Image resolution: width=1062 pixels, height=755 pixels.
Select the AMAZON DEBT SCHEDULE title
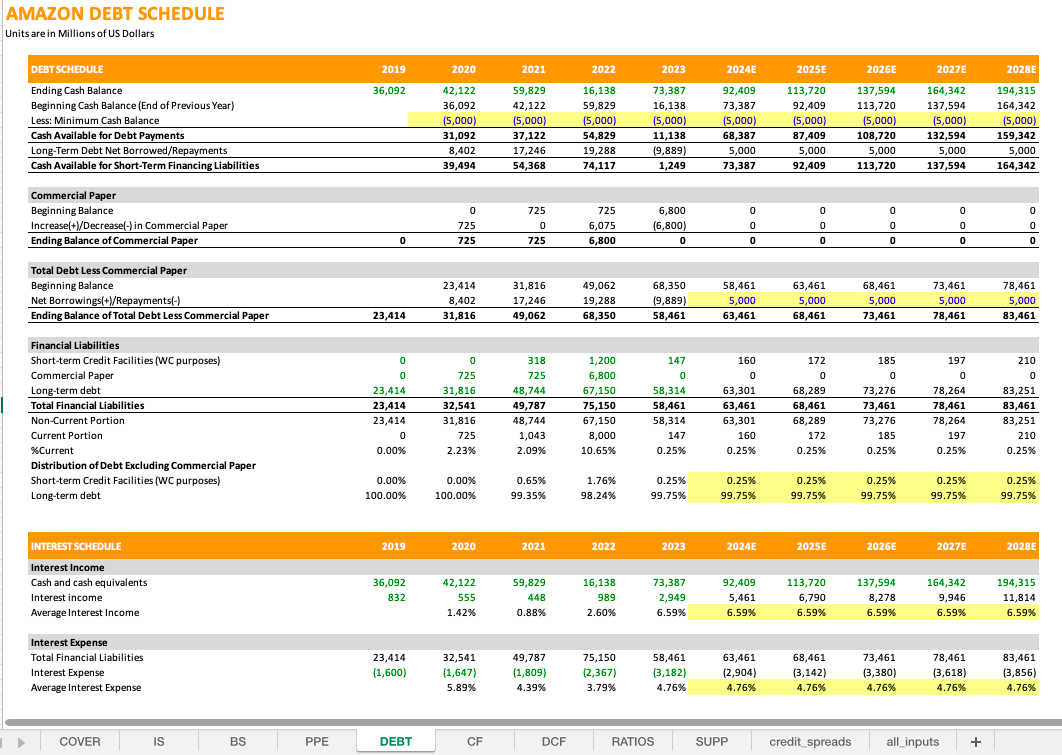tap(115, 14)
